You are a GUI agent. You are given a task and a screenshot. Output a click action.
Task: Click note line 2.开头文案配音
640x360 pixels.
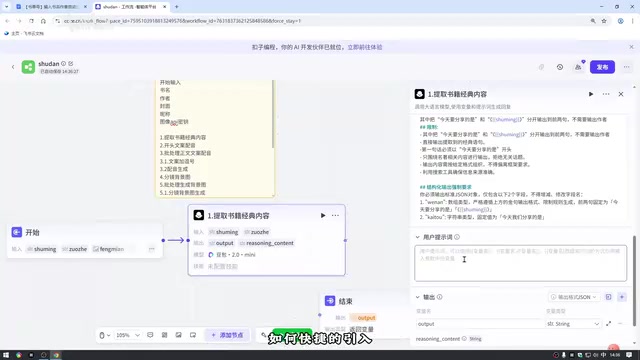[x=178, y=145]
